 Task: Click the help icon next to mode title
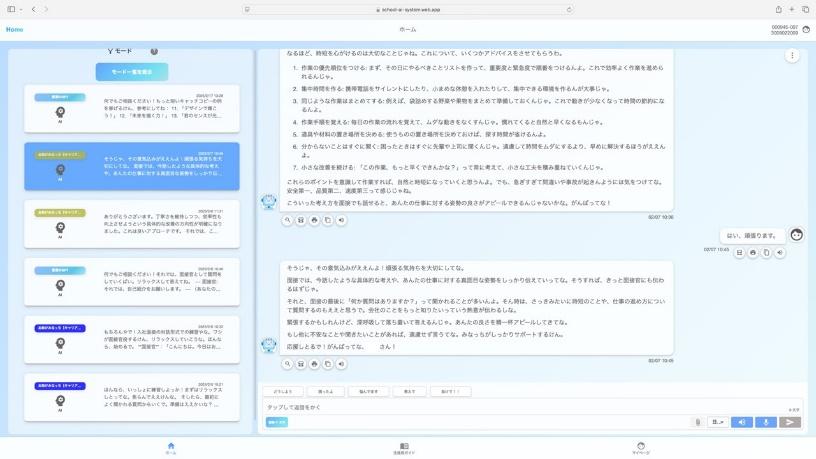154,51
